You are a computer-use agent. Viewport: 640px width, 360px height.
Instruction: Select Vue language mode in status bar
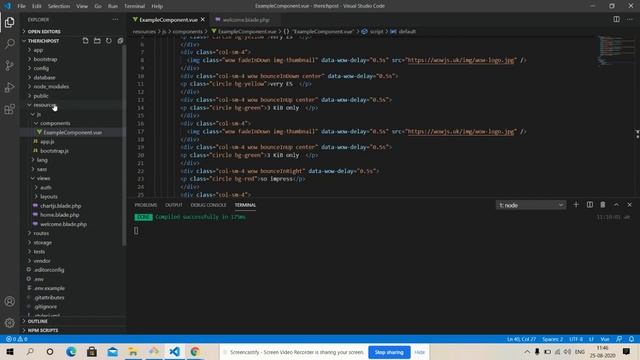605,339
